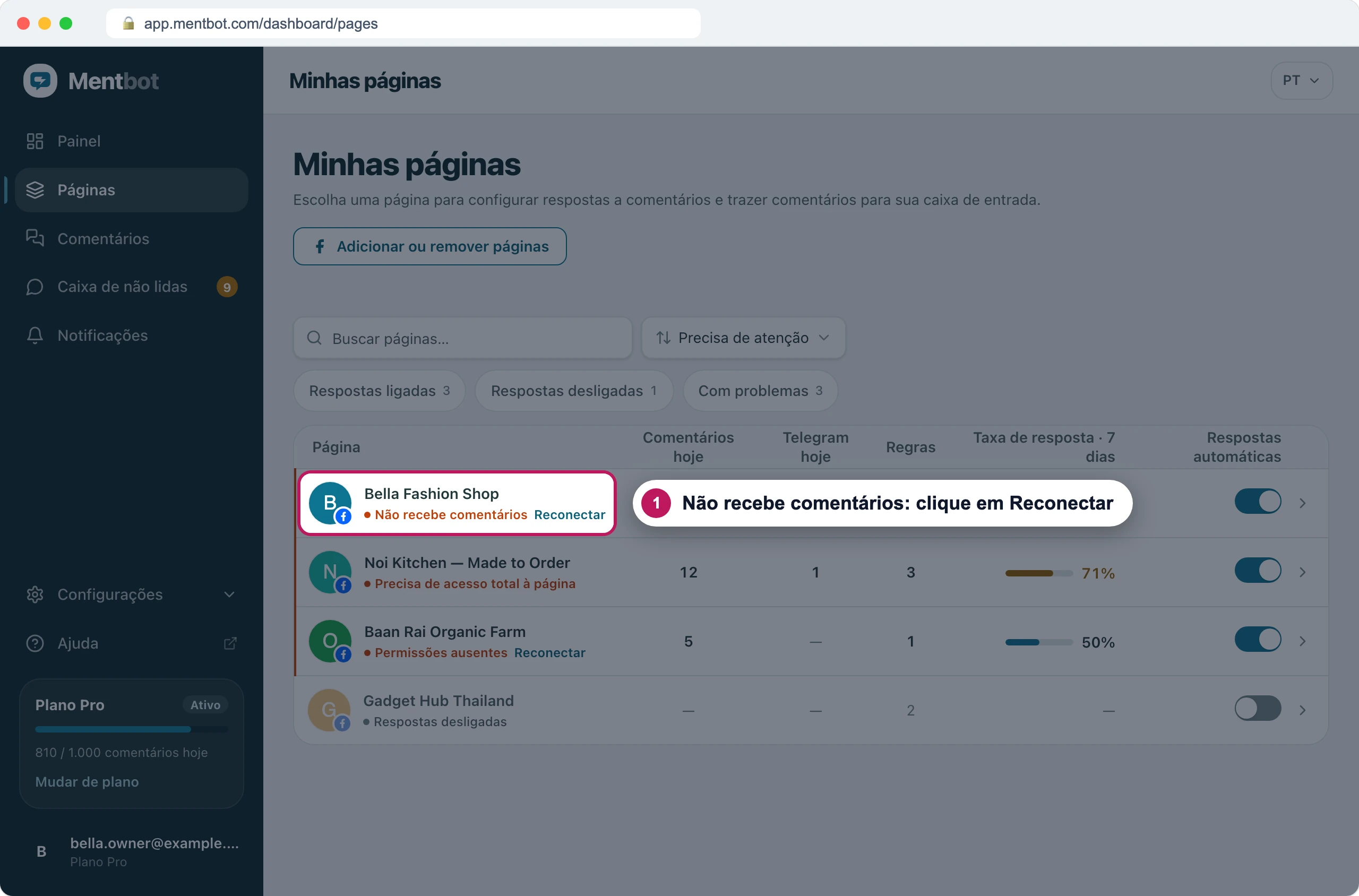Open Gadget Hub Thailand row chevron
Viewport: 1359px width, 896px height.
click(1302, 710)
